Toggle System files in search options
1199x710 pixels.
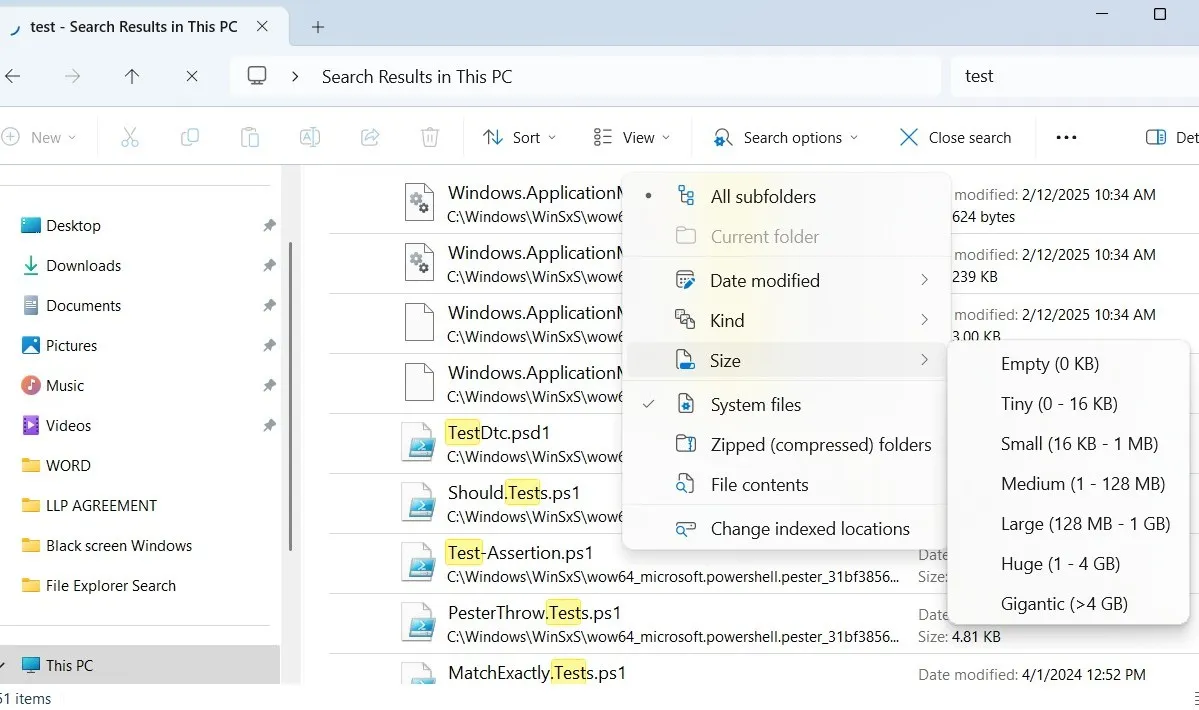756,404
